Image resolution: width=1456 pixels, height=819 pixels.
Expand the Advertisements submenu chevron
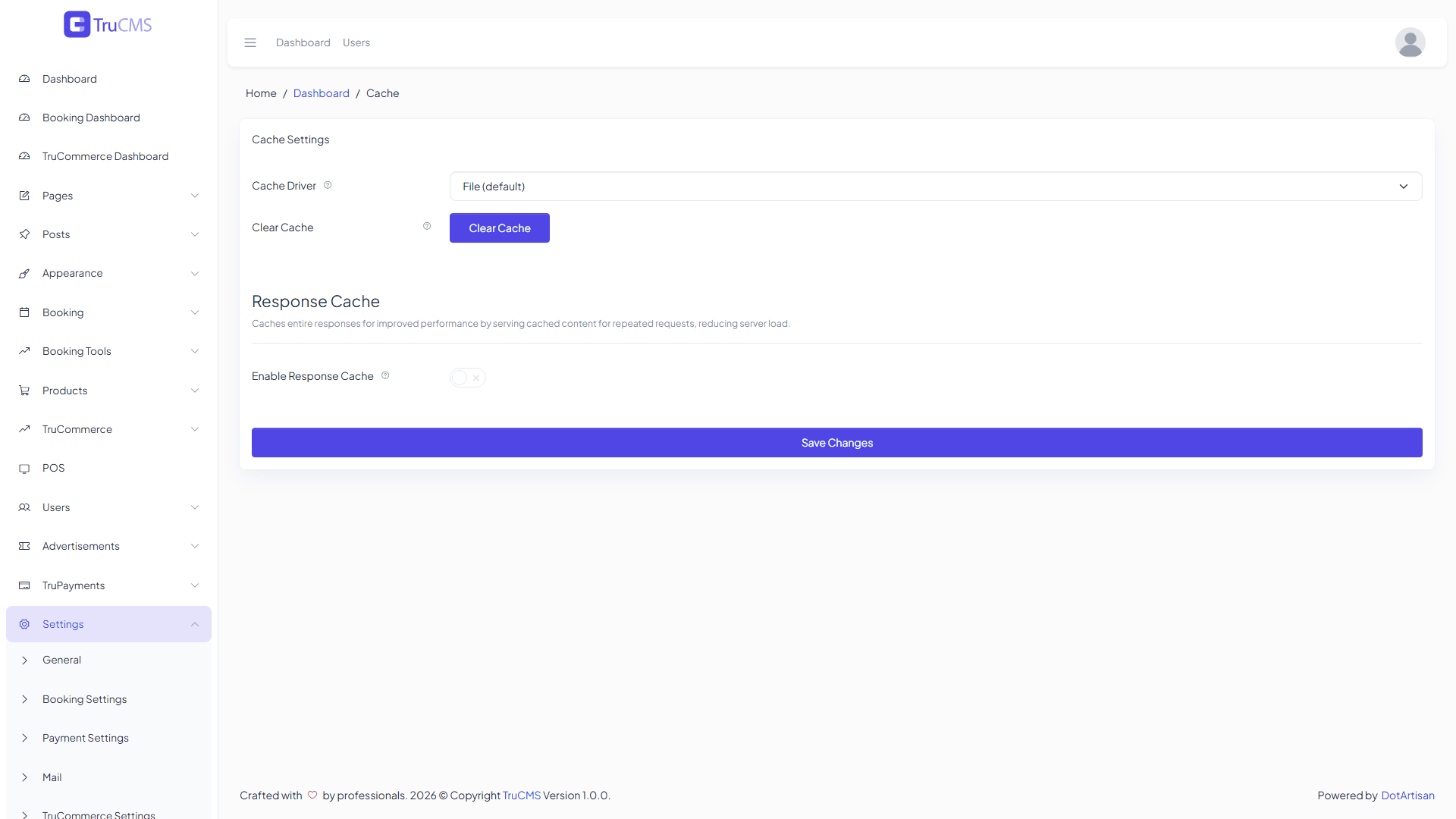pos(195,546)
